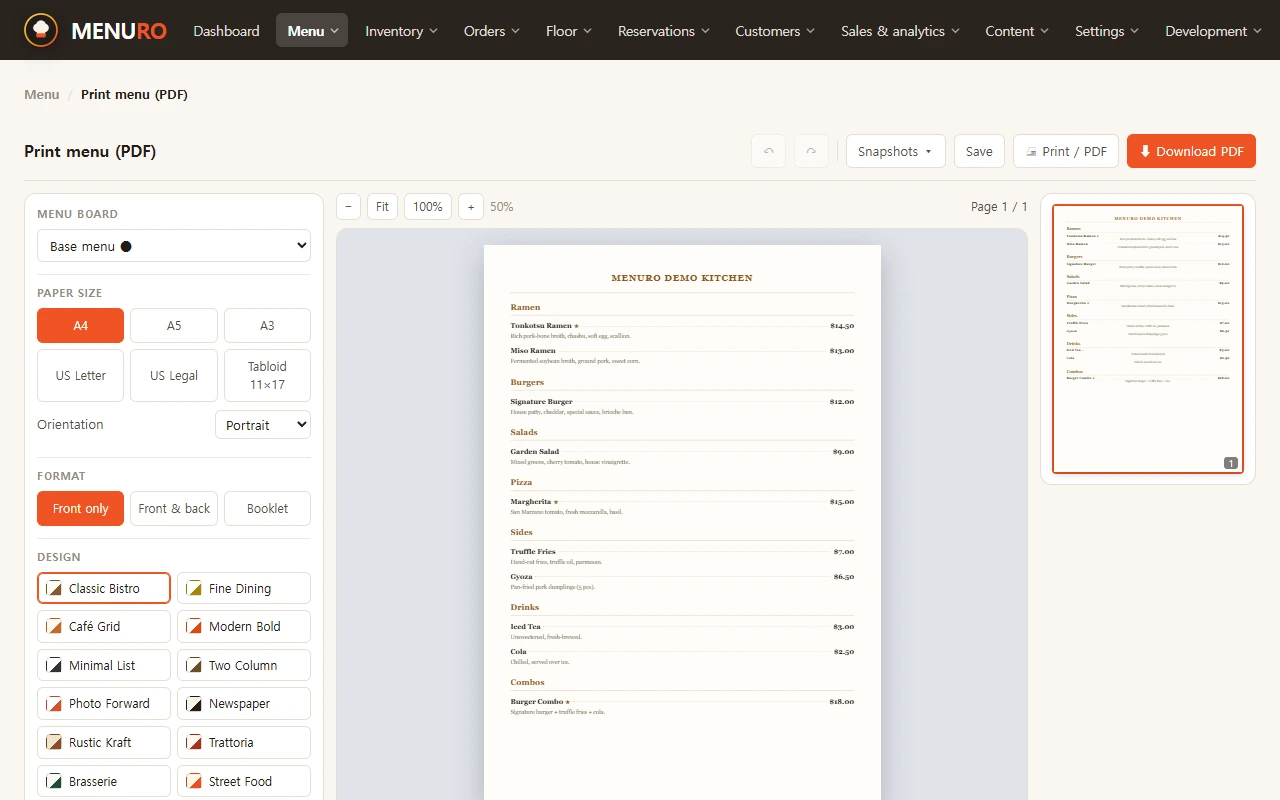Click the Rustic Kraft design swatch icon
This screenshot has height=800, width=1280.
click(x=54, y=743)
